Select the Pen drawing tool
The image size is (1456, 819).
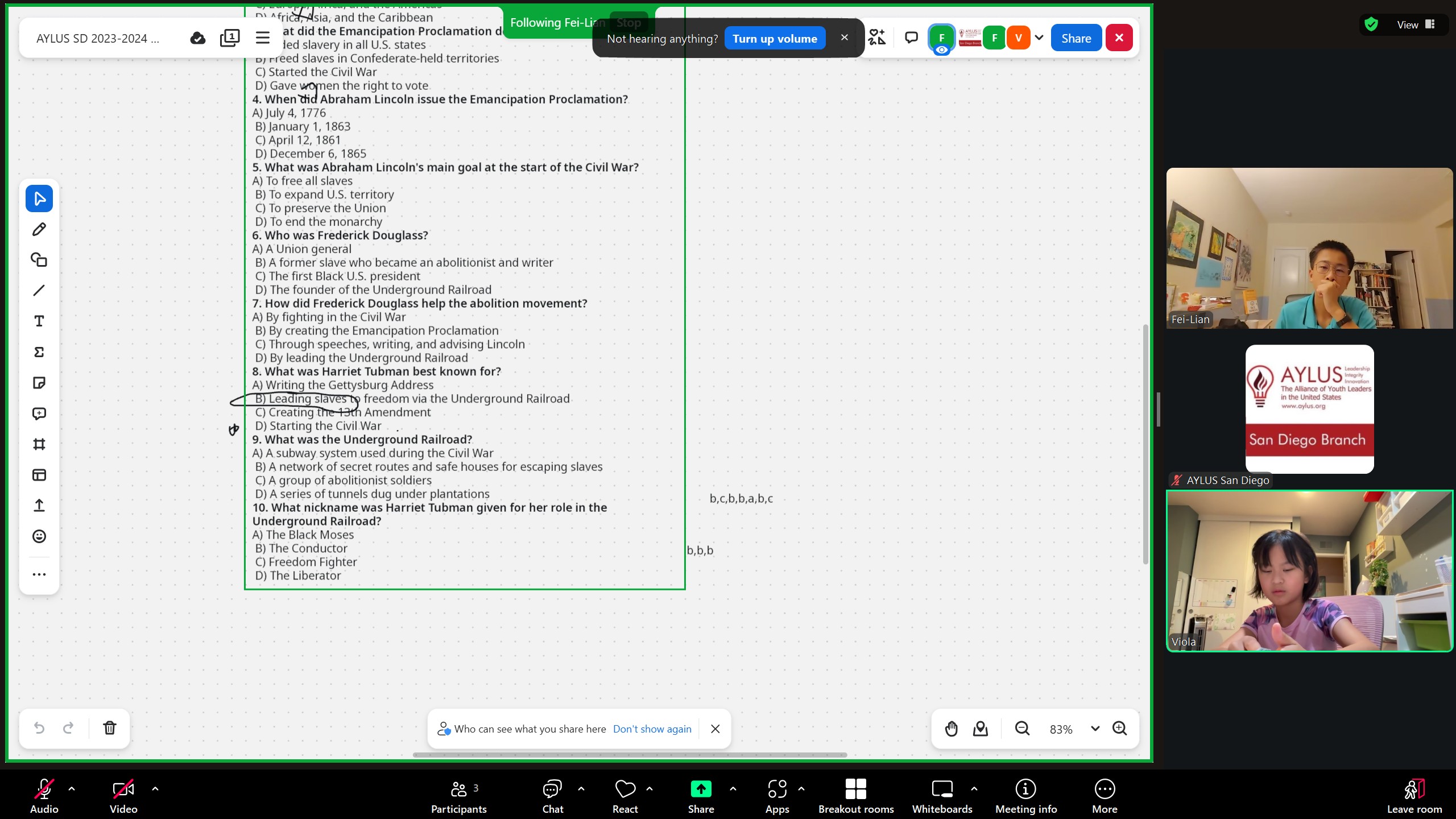(39, 229)
